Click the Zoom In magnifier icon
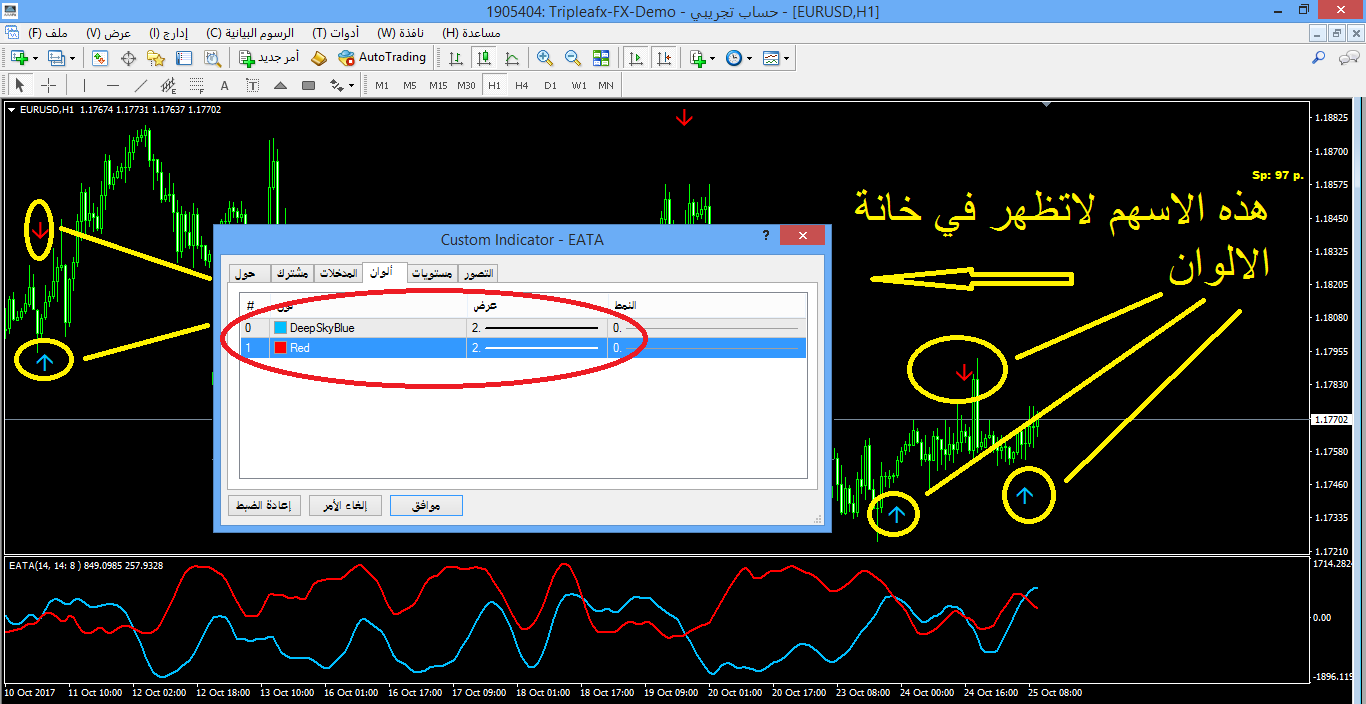The image size is (1366, 704). pyautogui.click(x=544, y=58)
